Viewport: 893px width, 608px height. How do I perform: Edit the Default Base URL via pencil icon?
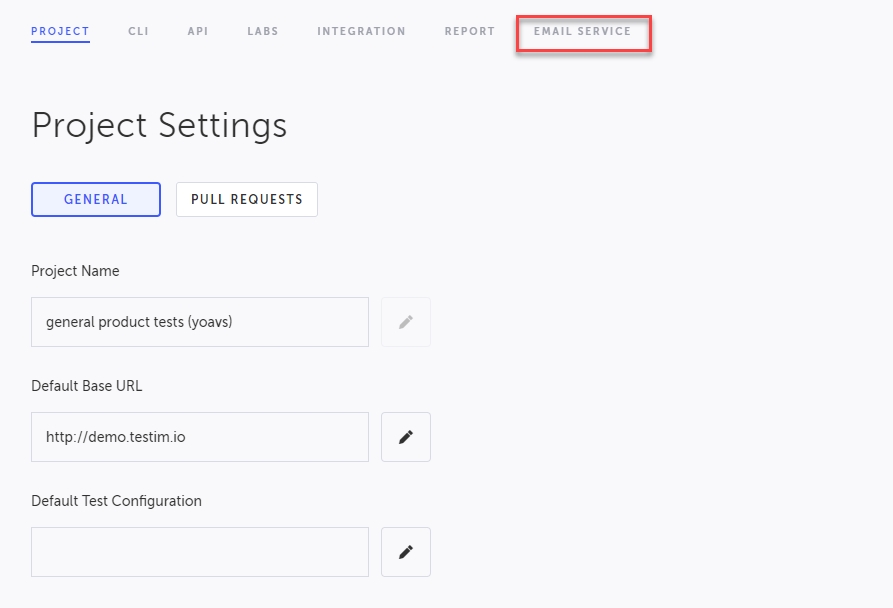[405, 437]
